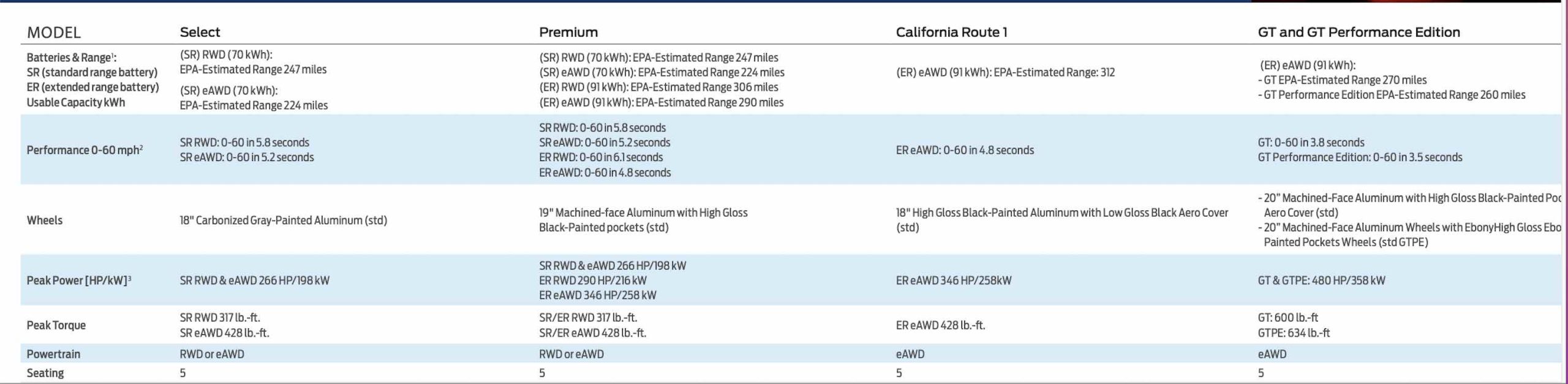Click the Premium column header
1568x384 pixels.
(568, 32)
